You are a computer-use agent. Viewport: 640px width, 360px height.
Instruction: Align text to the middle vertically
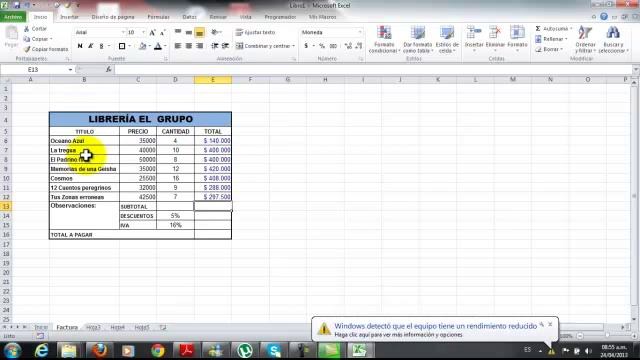[x=189, y=32]
